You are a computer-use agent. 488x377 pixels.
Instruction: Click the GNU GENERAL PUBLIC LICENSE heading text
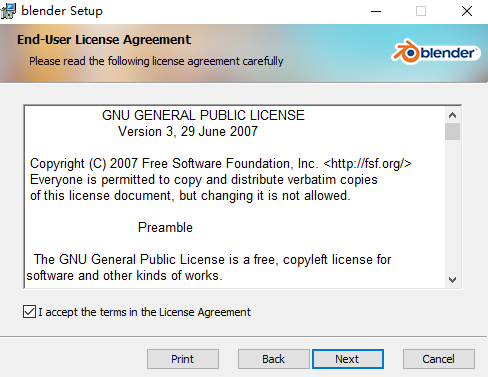coord(203,115)
